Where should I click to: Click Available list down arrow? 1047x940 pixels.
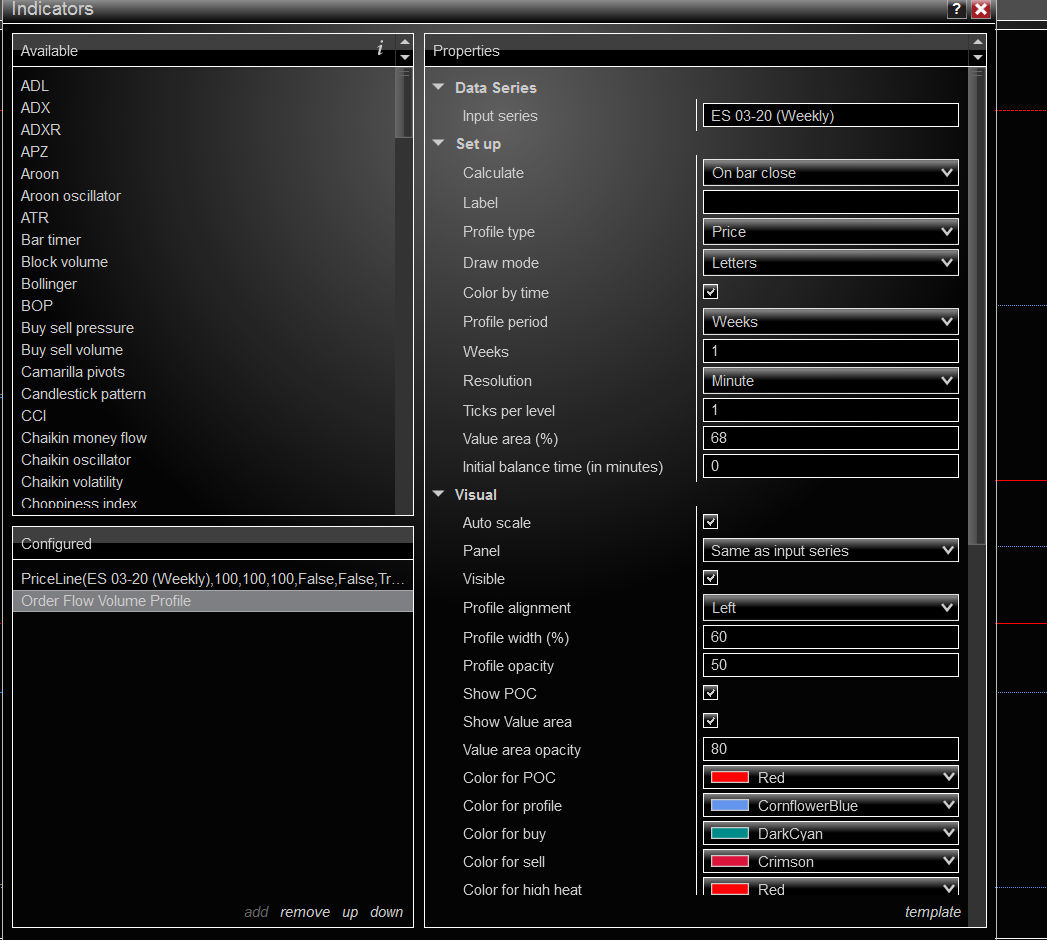tap(405, 57)
